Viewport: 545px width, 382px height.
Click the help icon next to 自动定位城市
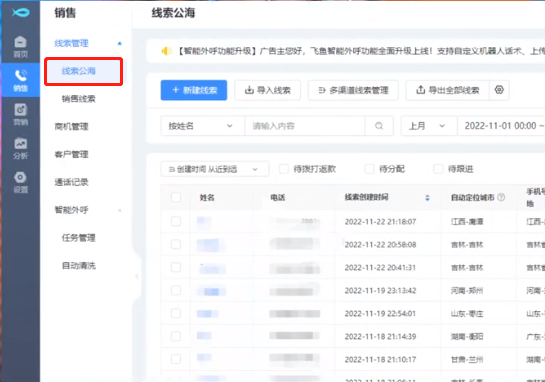501,197
